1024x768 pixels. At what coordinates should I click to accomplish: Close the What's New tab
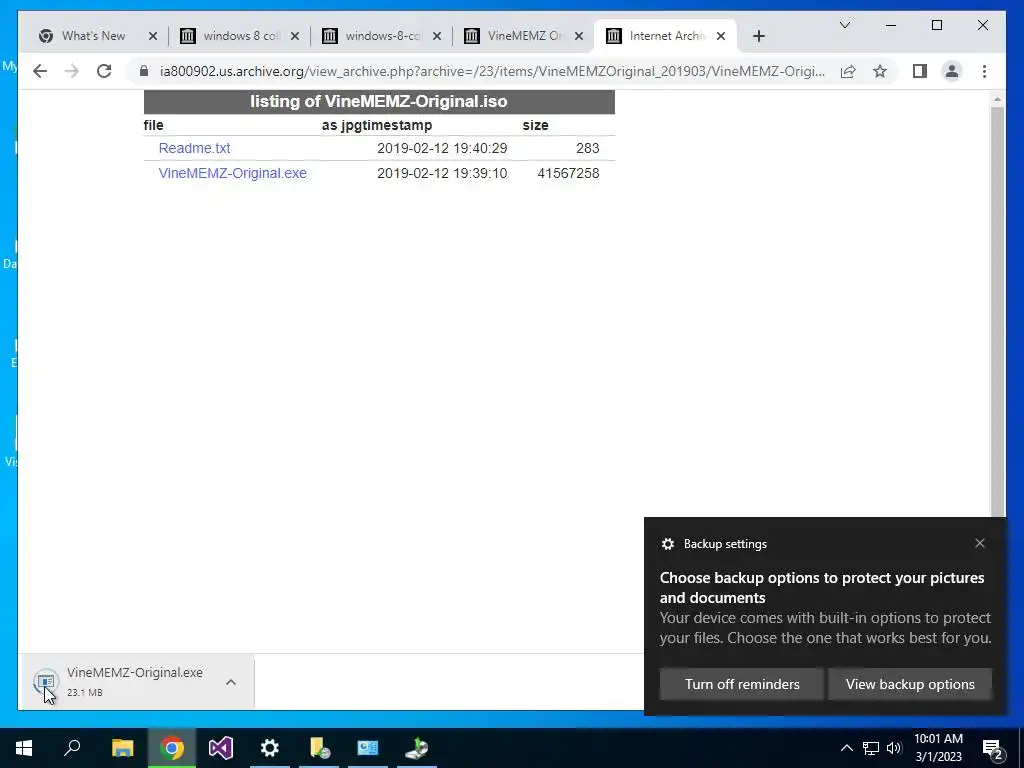153,37
